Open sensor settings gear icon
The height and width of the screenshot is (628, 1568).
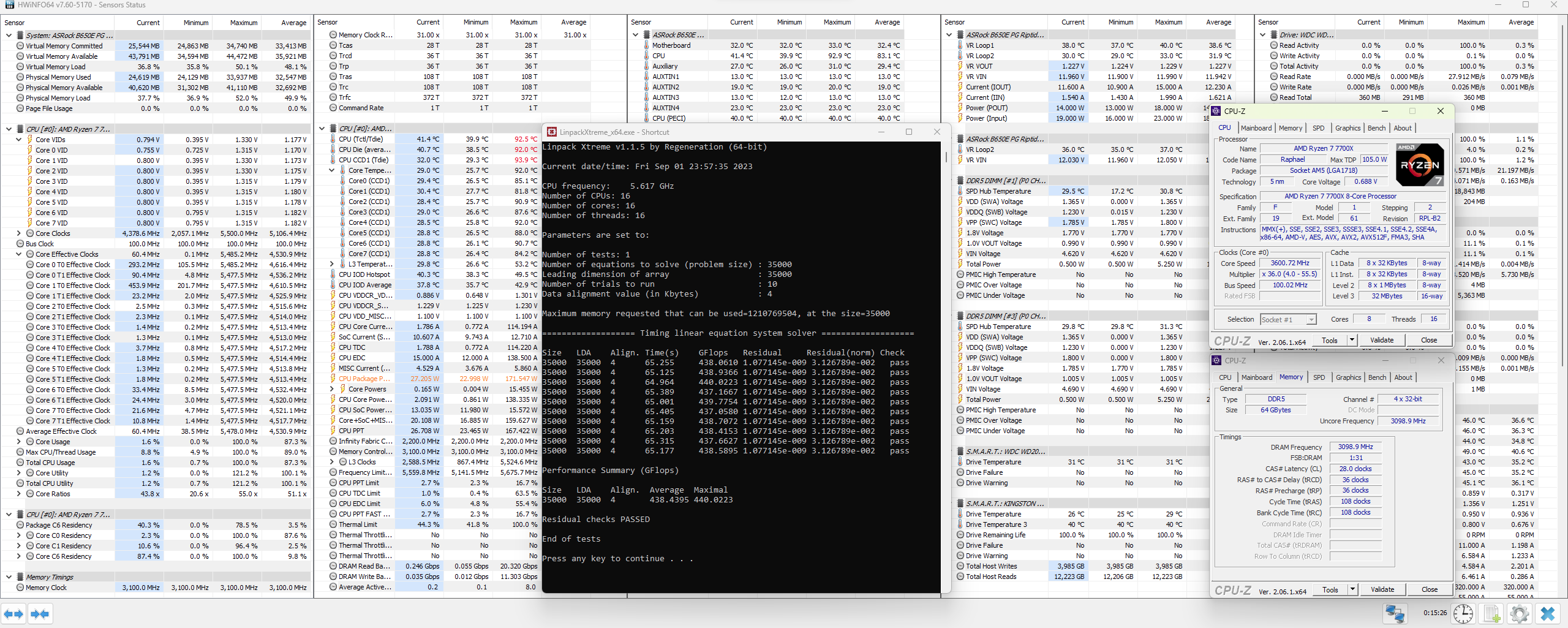pos(1520,613)
